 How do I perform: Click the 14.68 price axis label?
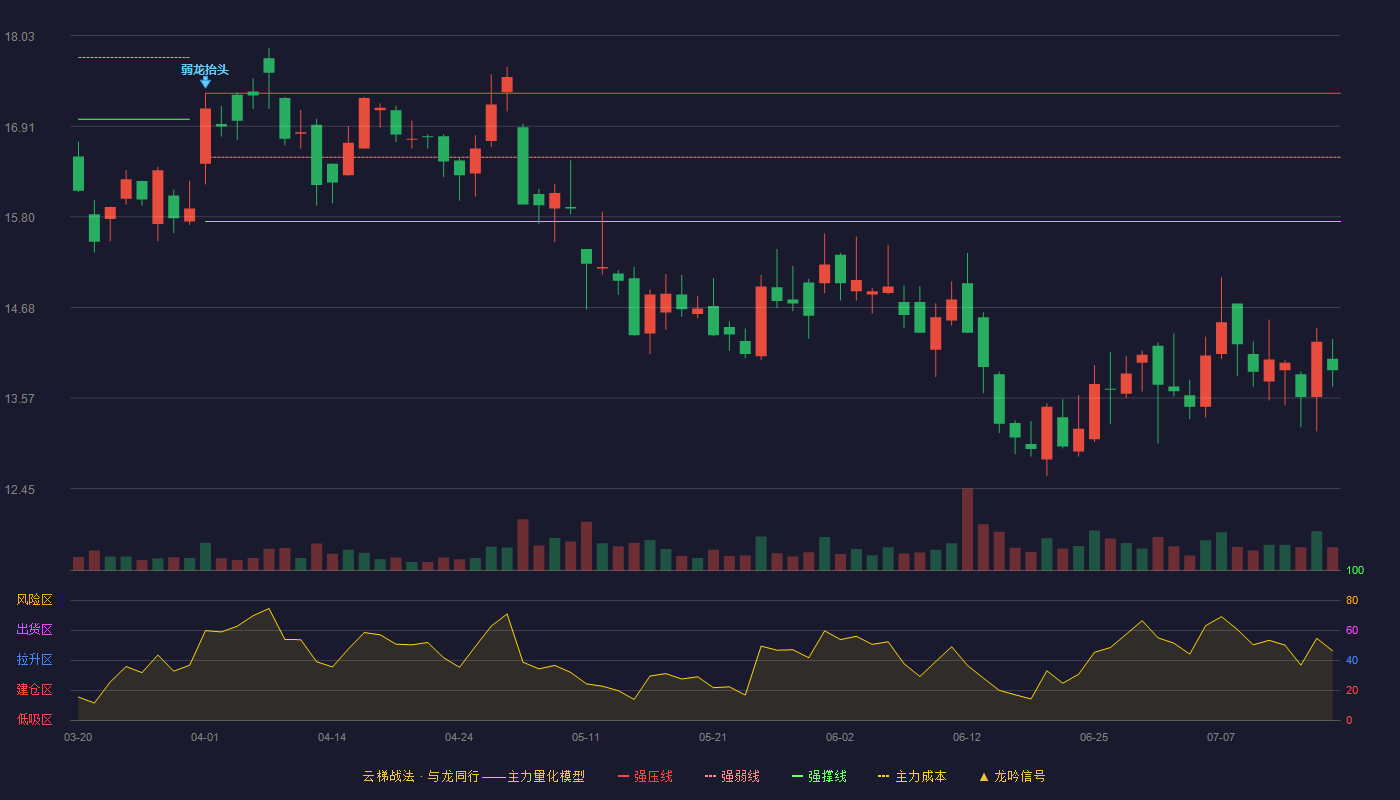pyautogui.click(x=19, y=308)
